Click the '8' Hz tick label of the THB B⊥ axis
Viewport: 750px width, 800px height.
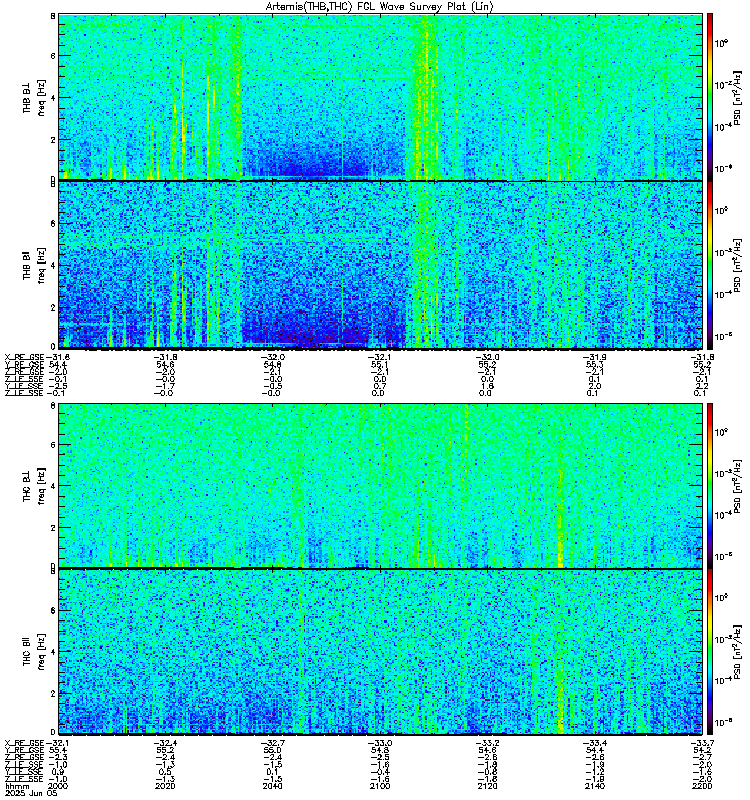click(53, 16)
